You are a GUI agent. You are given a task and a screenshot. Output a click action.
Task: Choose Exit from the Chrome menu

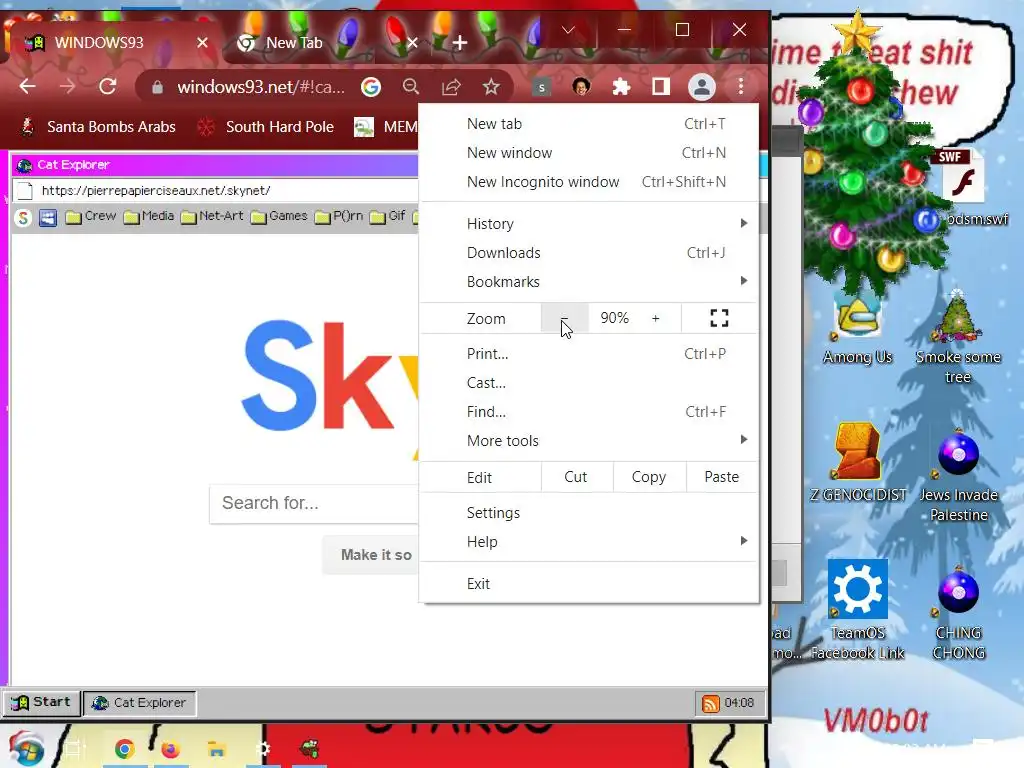coord(588,584)
